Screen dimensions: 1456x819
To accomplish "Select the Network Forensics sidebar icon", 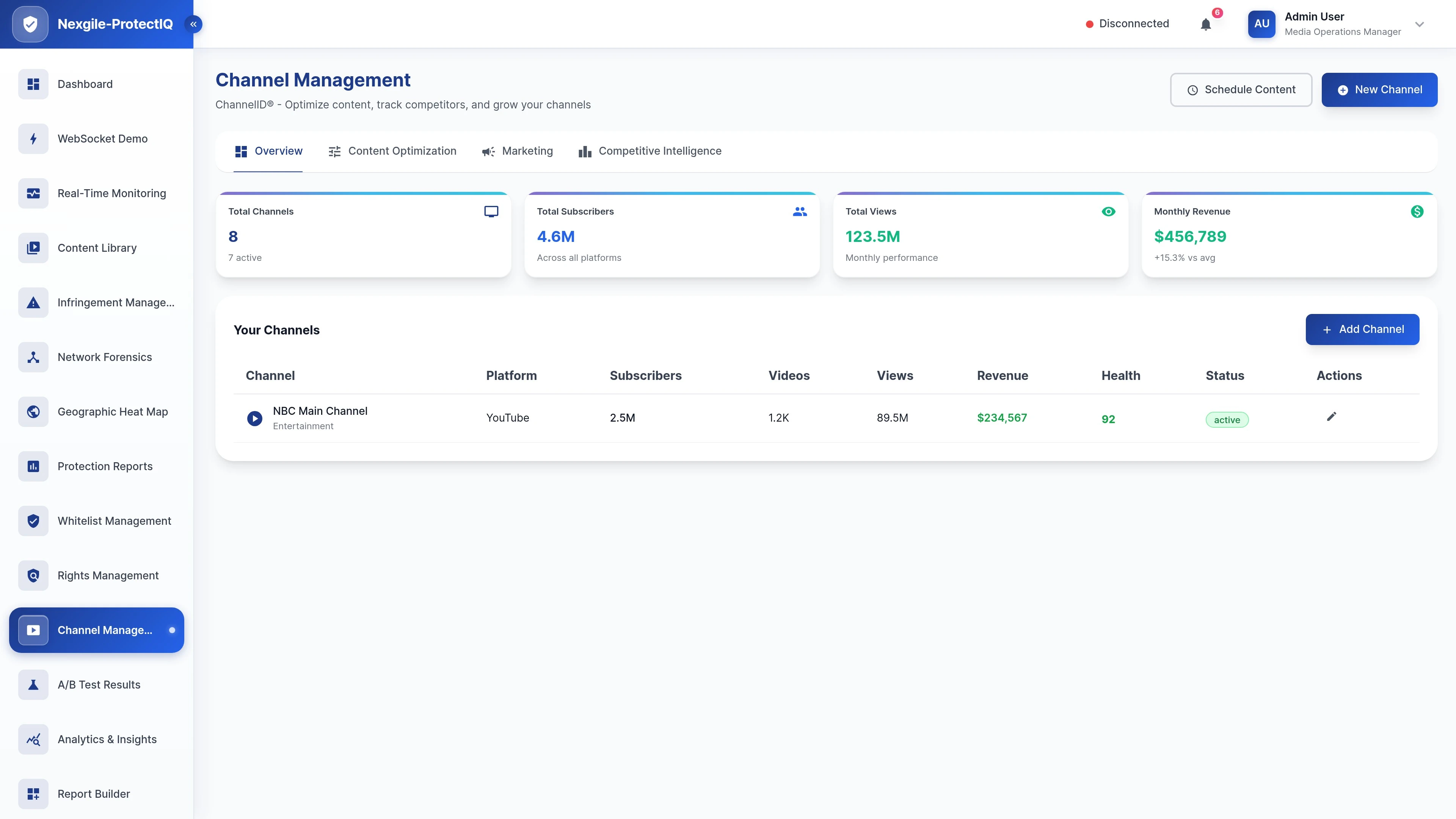I will coord(33,357).
